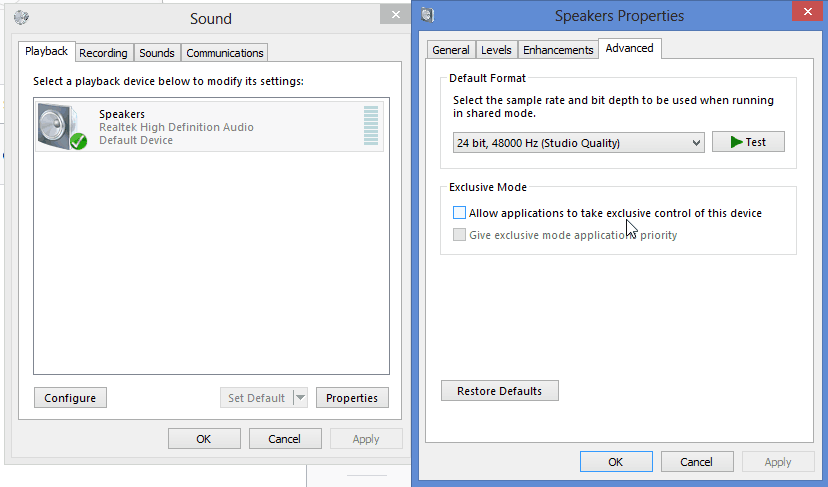Click the Configure button
Screen dimensions: 828x487
pyautogui.click(x=70, y=398)
